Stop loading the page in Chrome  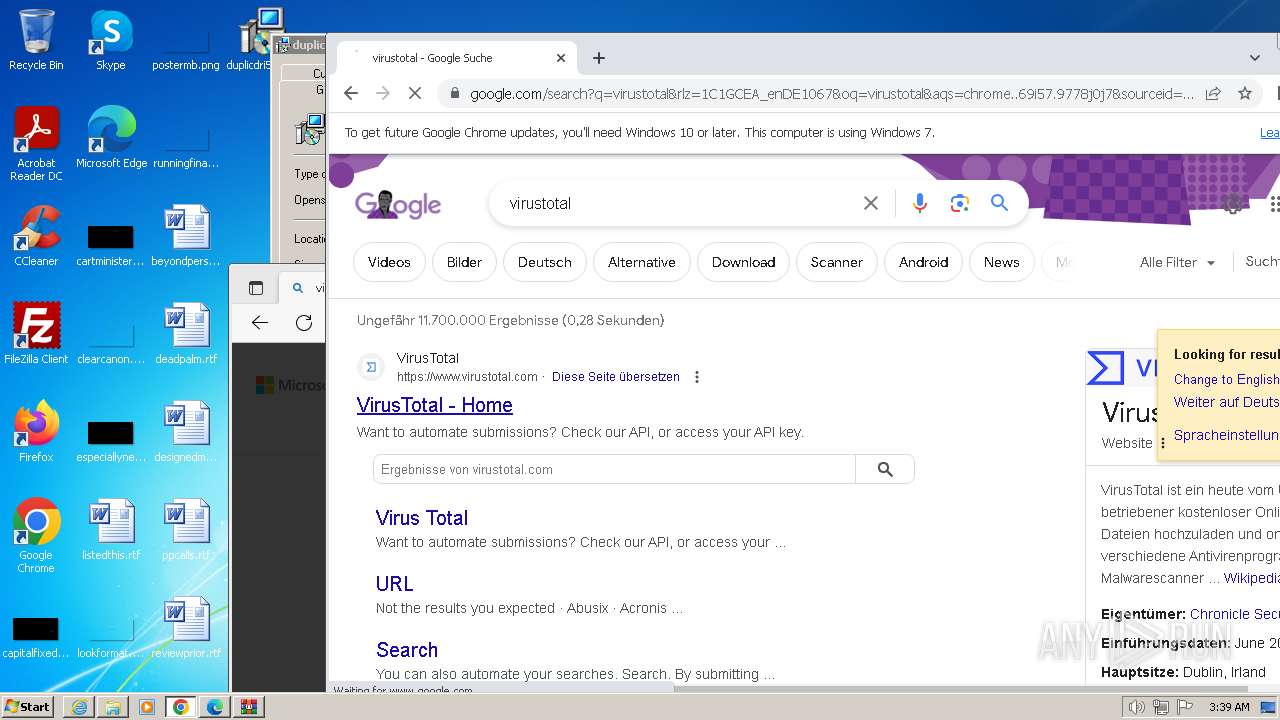(x=415, y=93)
